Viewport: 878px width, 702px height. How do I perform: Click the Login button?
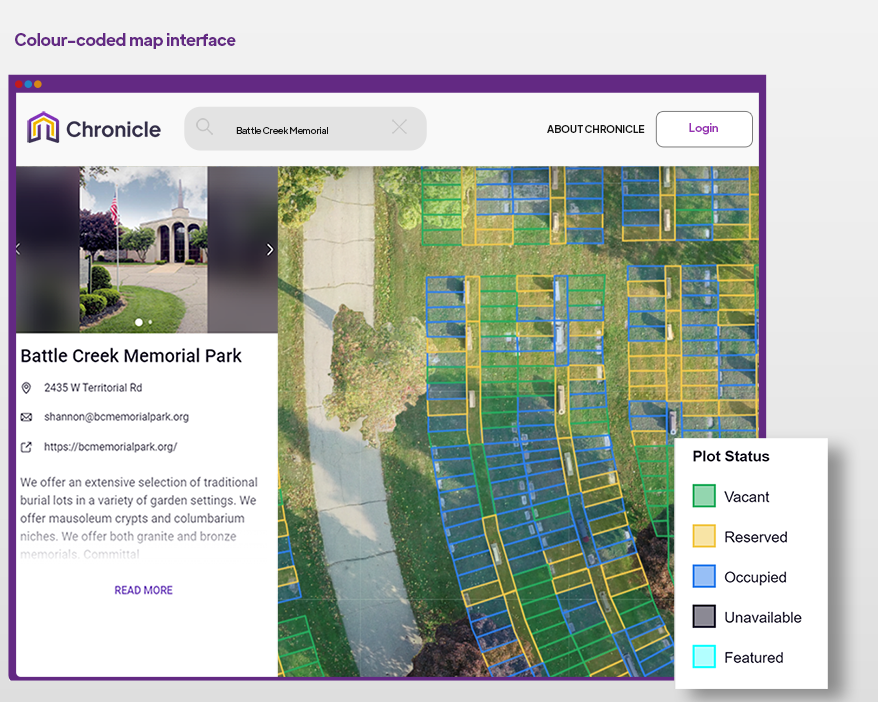click(704, 128)
